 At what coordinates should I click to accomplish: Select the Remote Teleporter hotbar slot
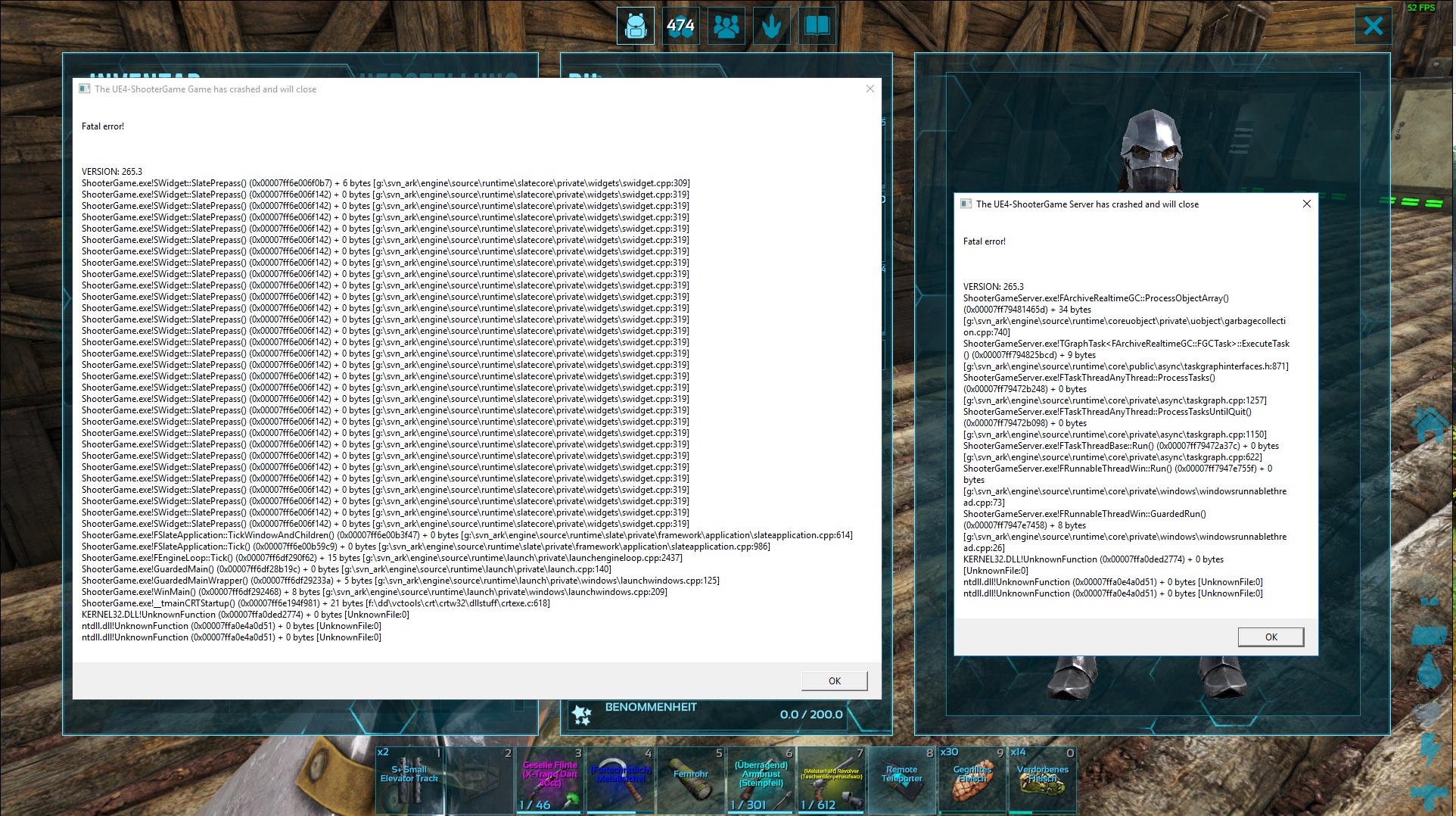click(902, 780)
